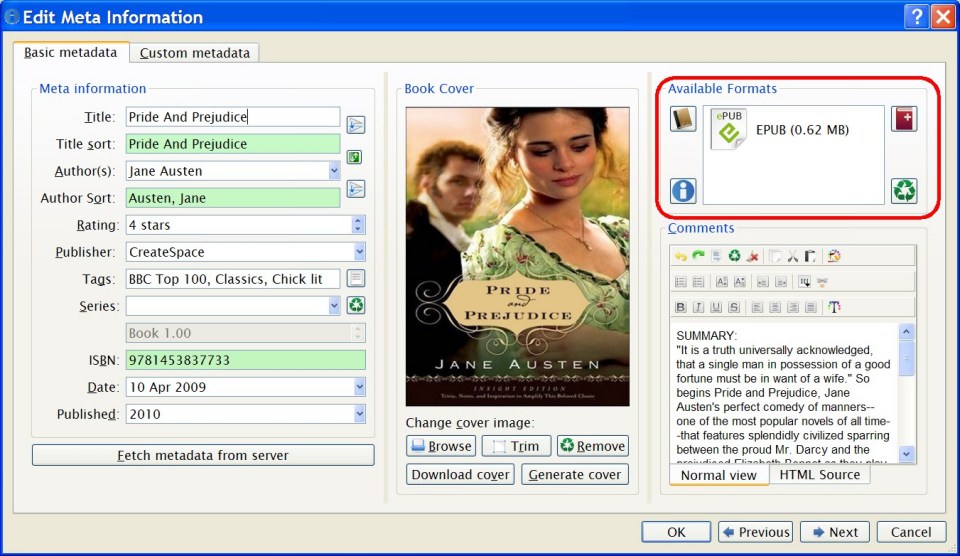Viewport: 960px width, 556px height.
Task: Open the Date calendar dropdown
Action: (359, 387)
